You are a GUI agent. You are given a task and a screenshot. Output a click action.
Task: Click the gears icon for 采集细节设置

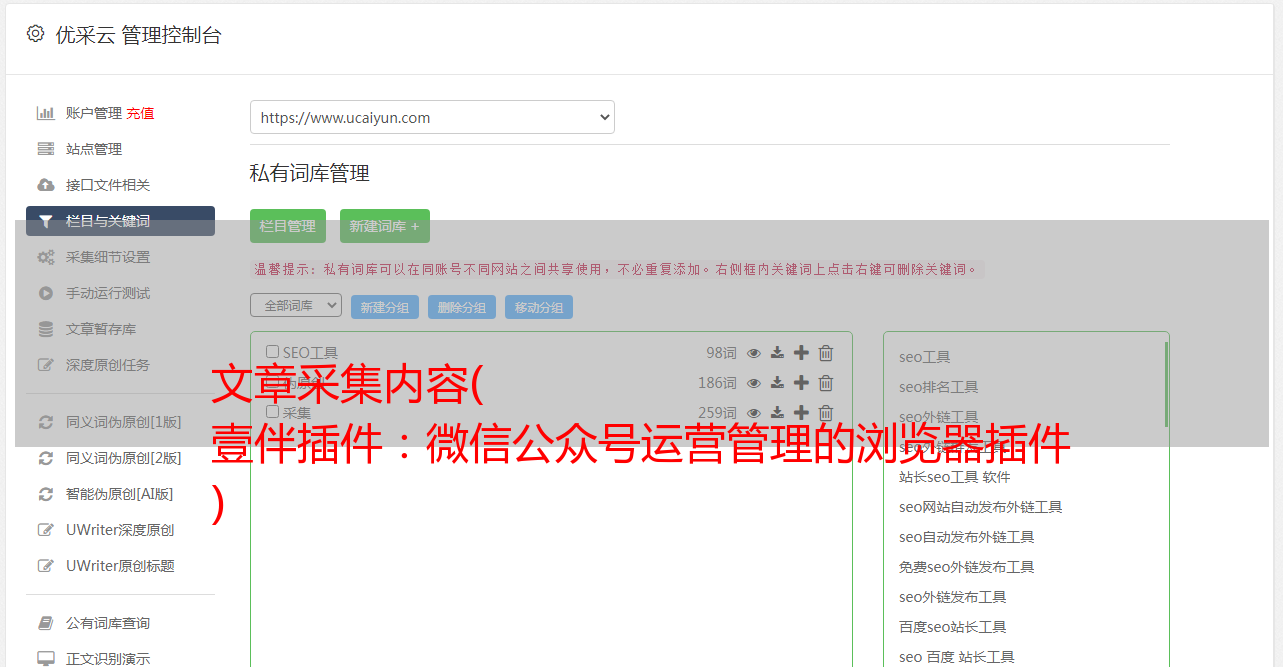(46, 257)
